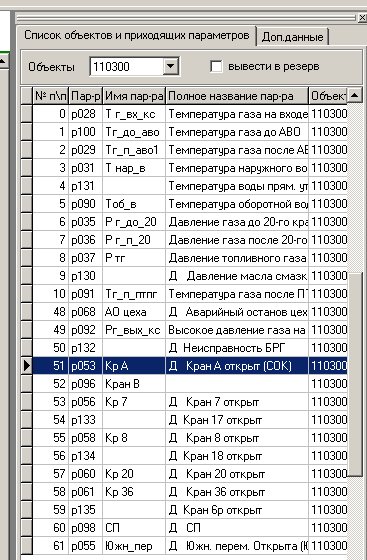
Task: Select cell 'Д Кран 18 открыт'
Action: tap(237, 456)
